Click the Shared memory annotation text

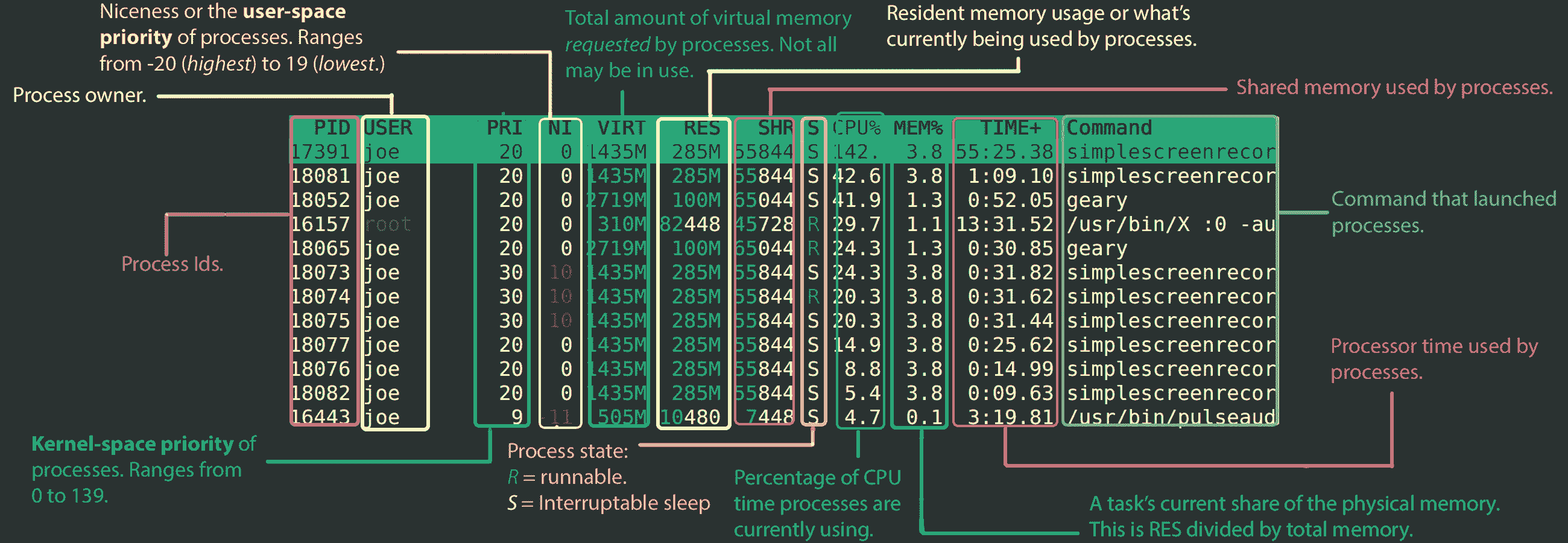(1394, 87)
